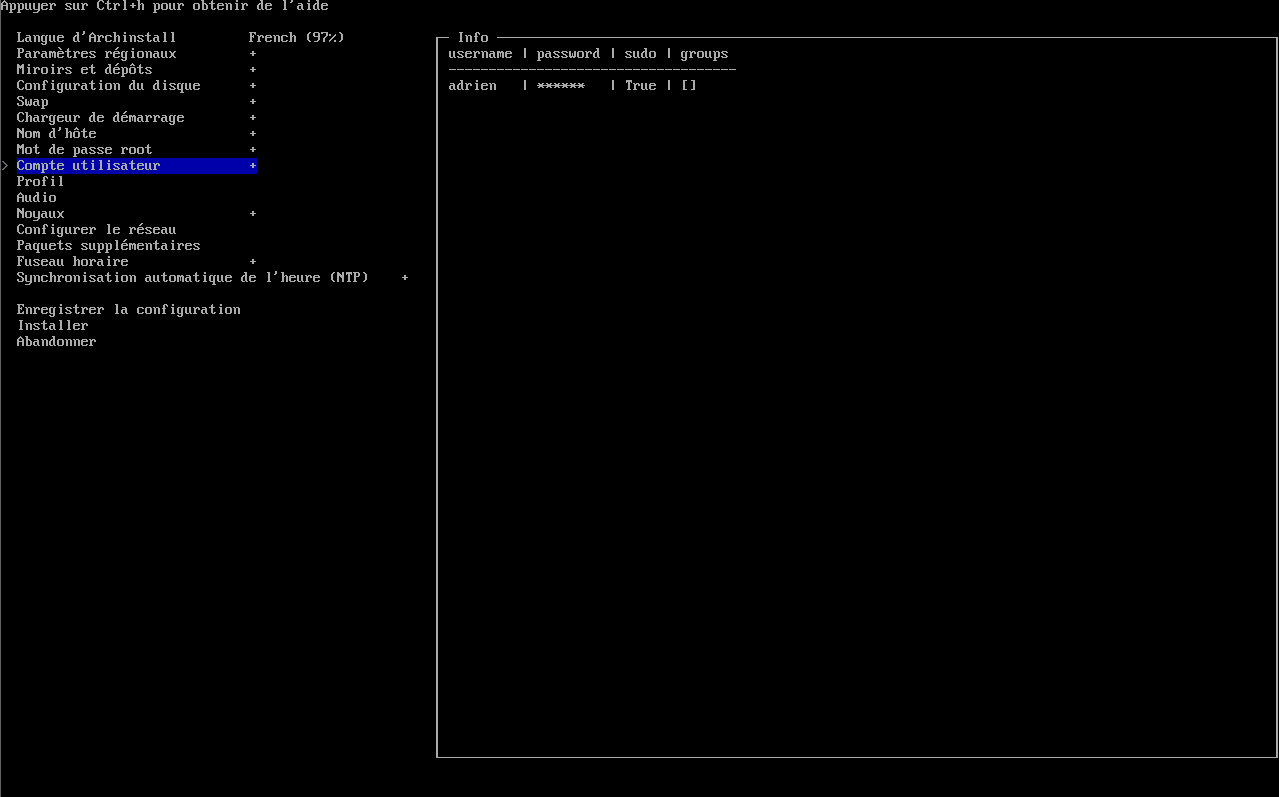
Task: Click the plus marker beside Mot de passe root
Action: coord(253,149)
